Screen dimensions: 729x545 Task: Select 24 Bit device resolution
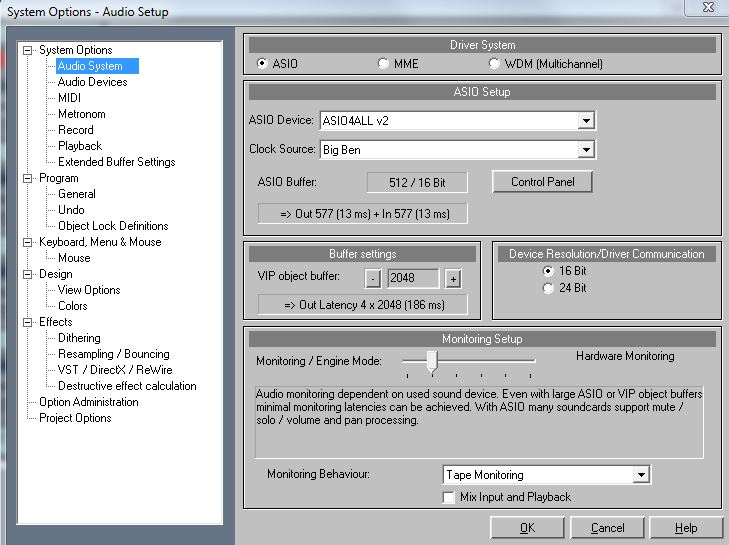(x=549, y=288)
